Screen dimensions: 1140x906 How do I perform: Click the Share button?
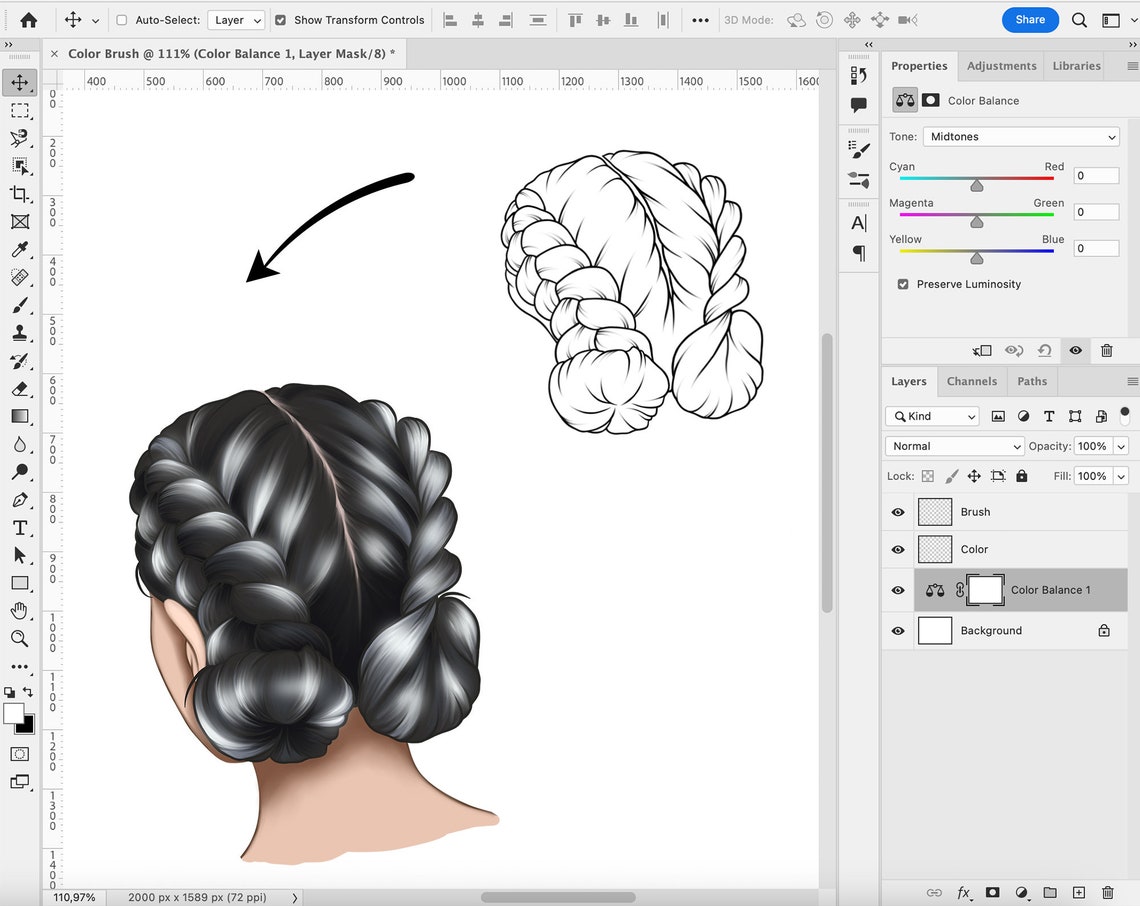(1030, 19)
